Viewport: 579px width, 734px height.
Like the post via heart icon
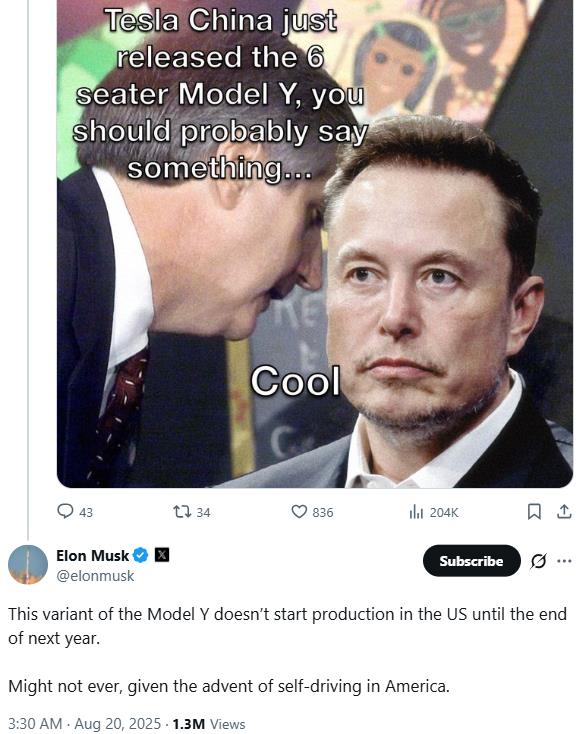point(299,512)
